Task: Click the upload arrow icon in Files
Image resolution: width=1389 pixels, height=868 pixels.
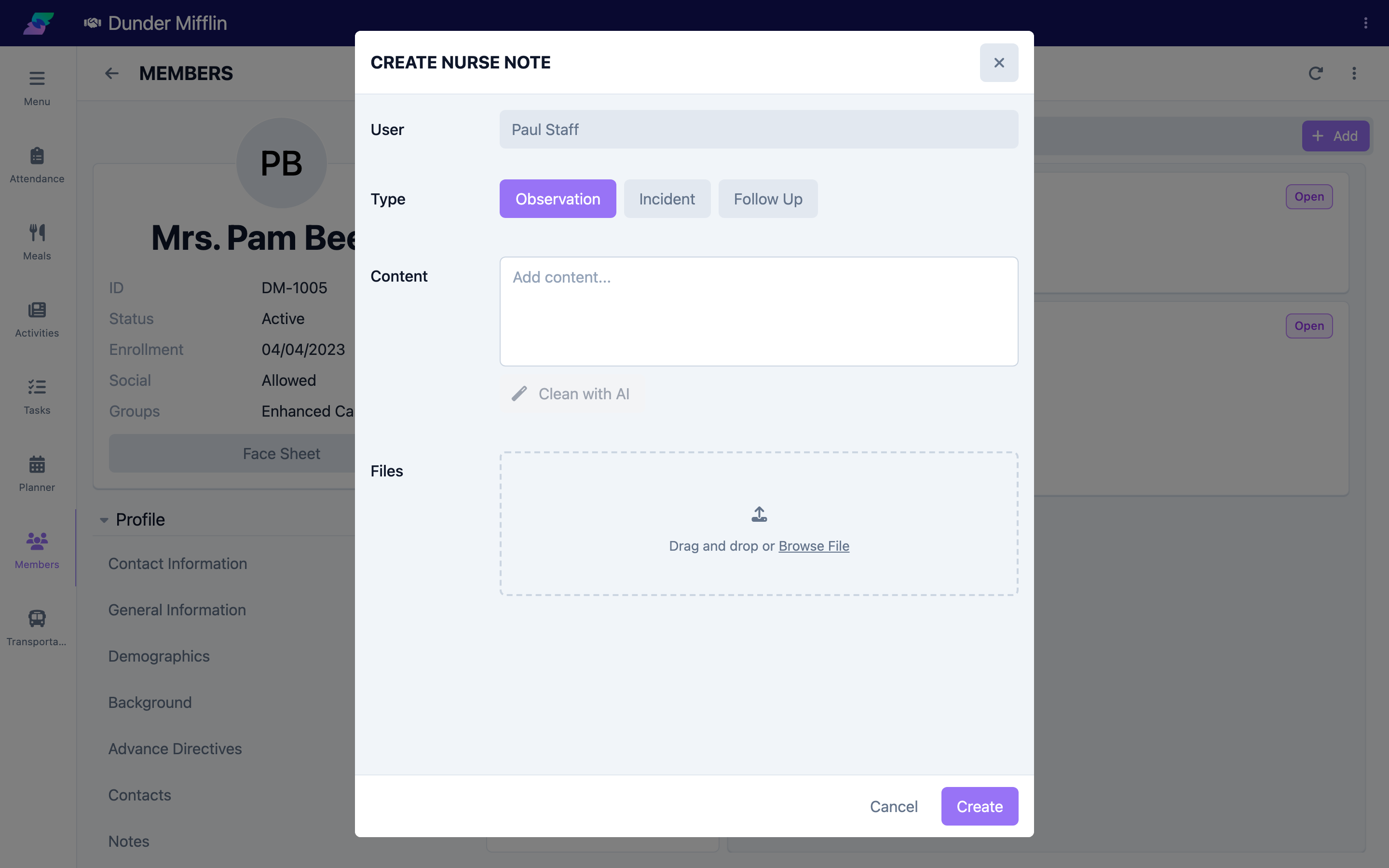Action: [x=759, y=514]
